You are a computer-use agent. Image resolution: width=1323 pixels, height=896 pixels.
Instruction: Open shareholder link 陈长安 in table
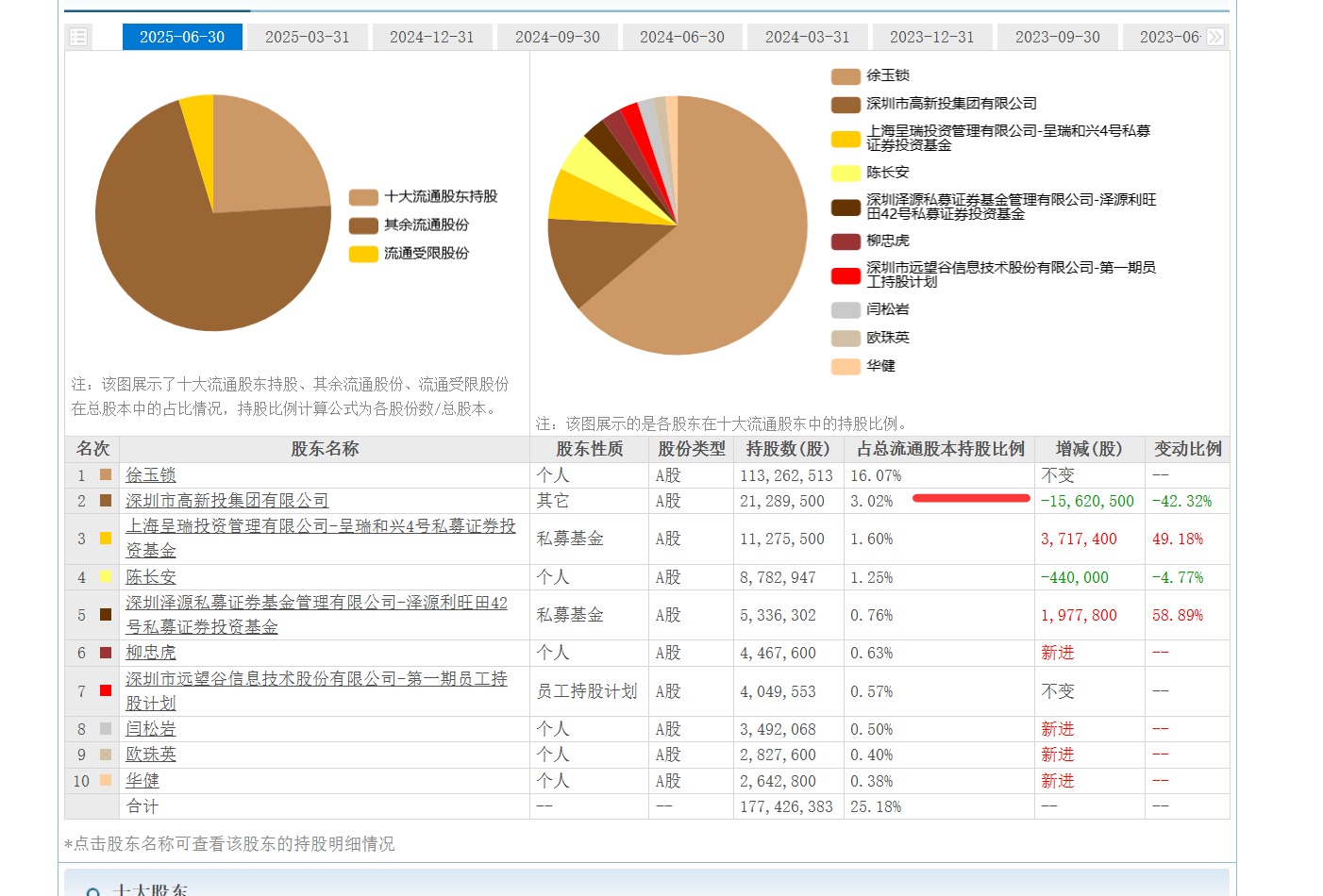pos(151,577)
